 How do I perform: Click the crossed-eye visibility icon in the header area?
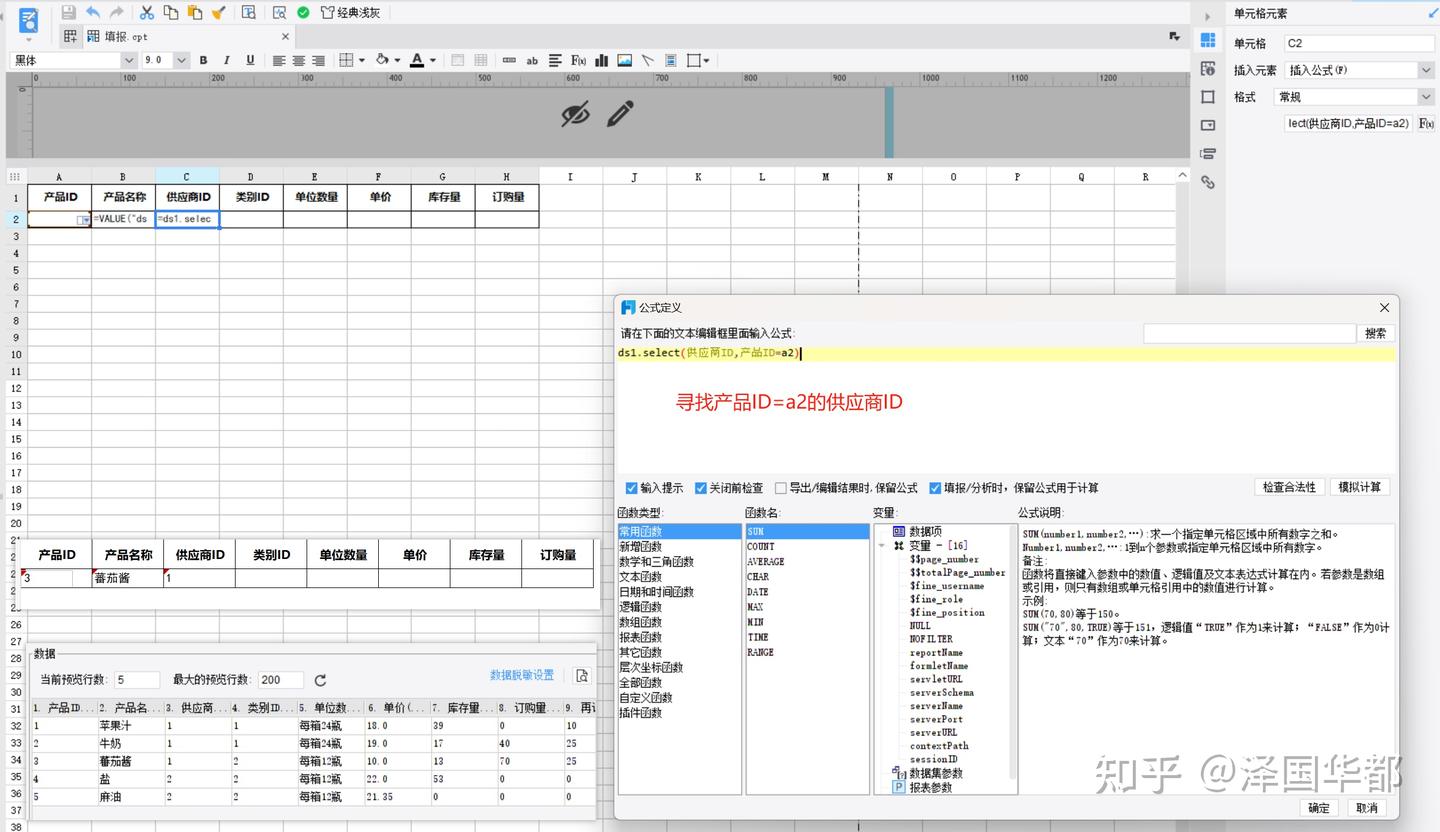point(575,114)
